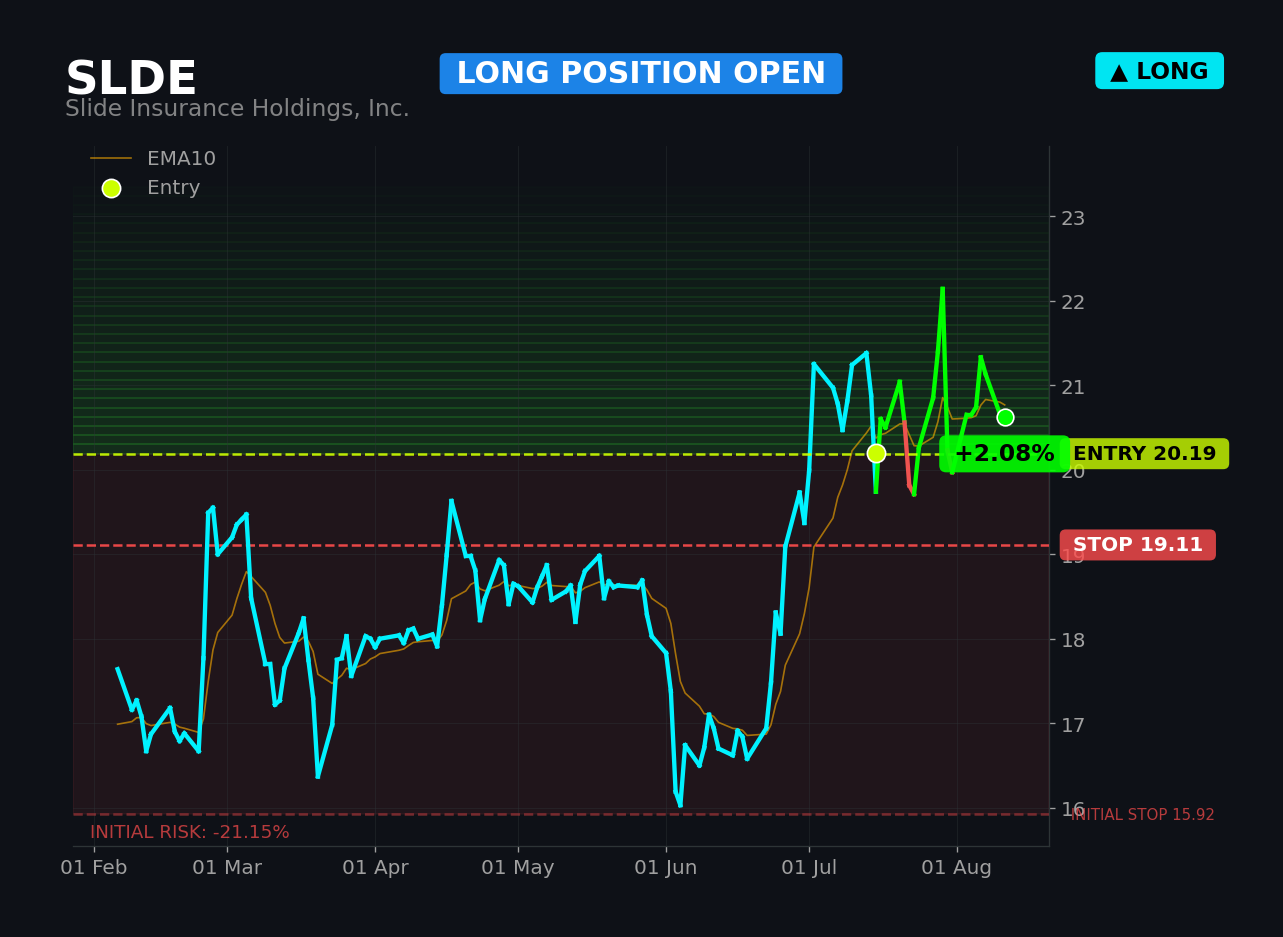
Task: Click the 01 Jun date label
Action: [x=666, y=868]
